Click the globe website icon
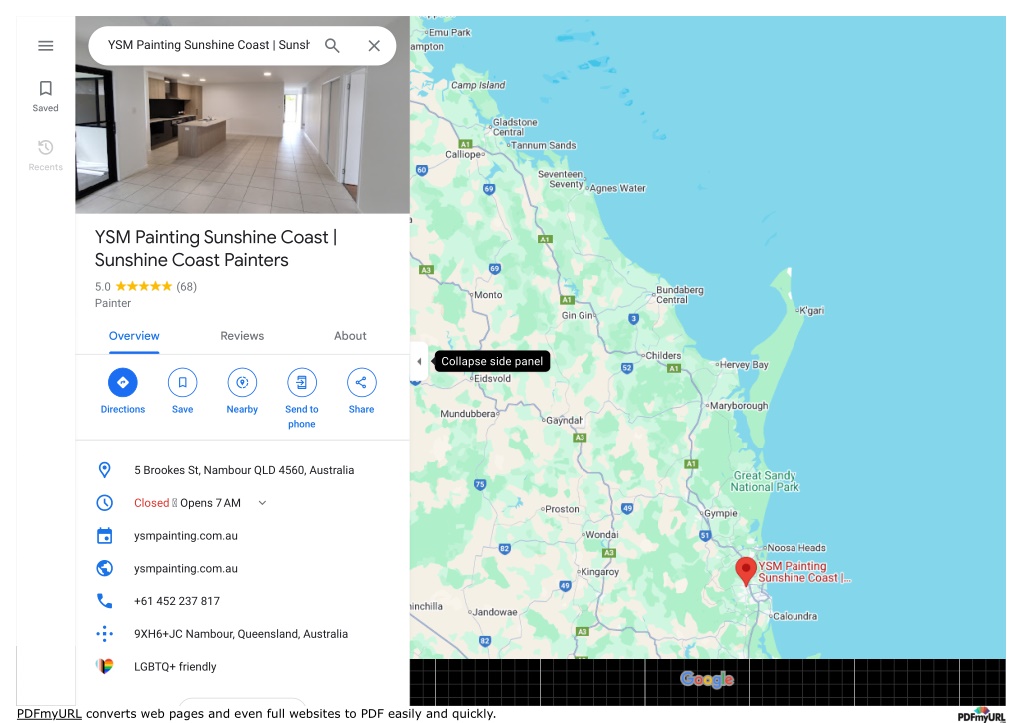This screenshot has width=1023, height=723. [x=104, y=568]
